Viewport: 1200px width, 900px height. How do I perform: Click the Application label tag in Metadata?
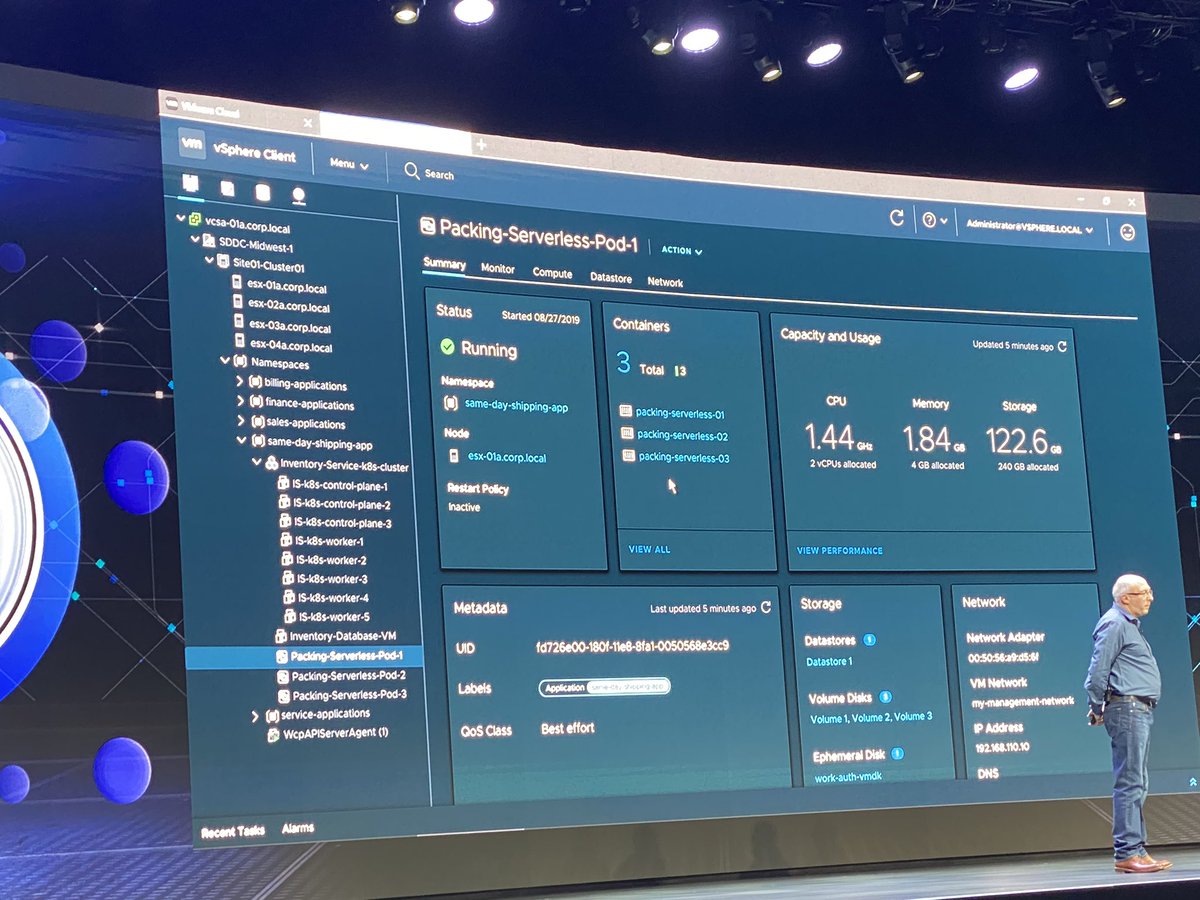click(604, 687)
